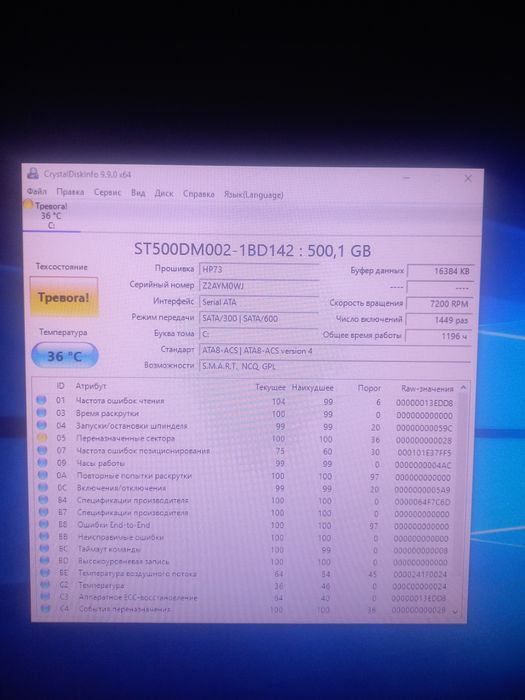Viewport: 525px width, 700px height.
Task: Open the Файл menu
Action: click(x=37, y=192)
